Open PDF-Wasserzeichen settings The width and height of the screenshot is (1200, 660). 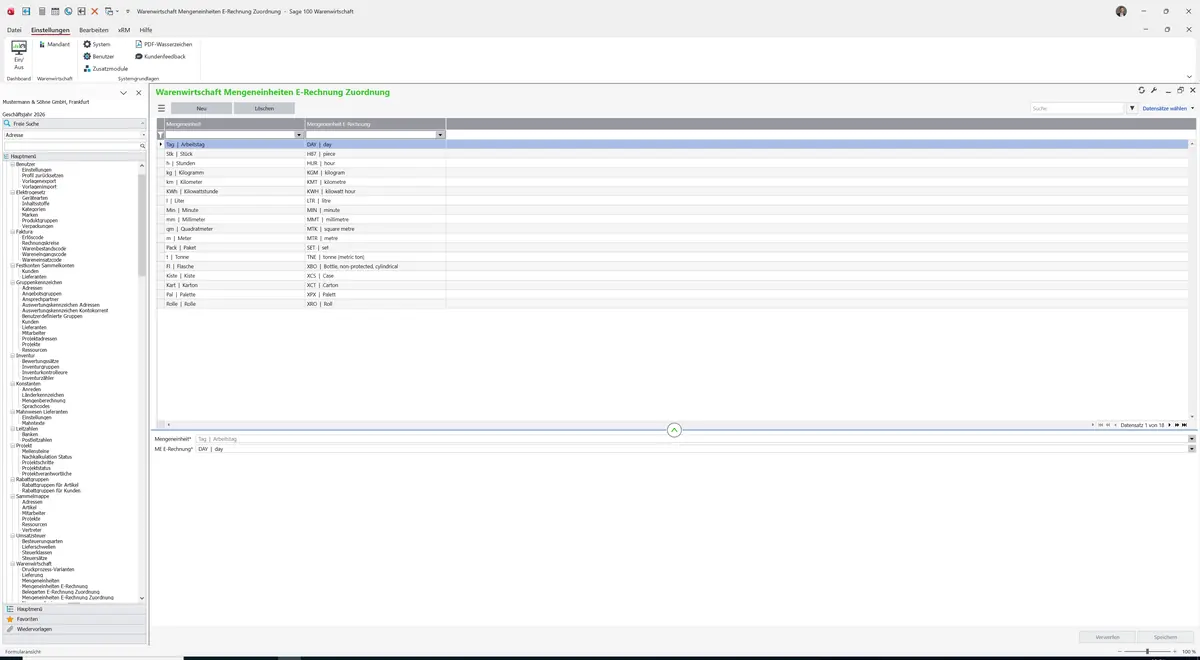163,44
